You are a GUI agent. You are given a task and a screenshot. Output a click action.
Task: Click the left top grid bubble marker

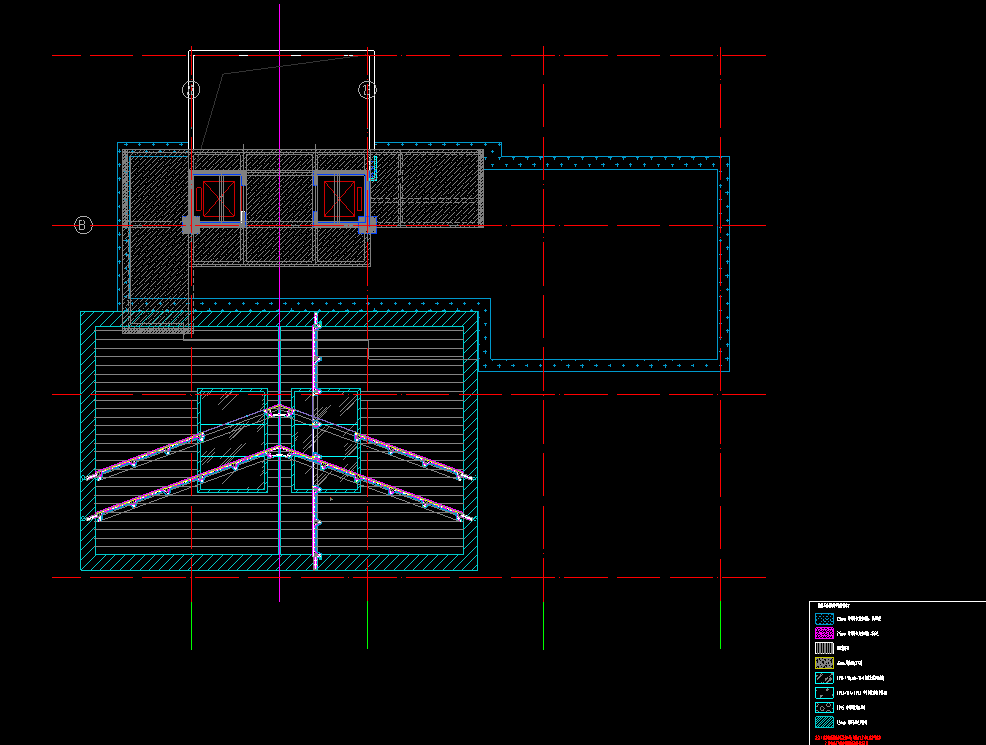tap(191, 90)
